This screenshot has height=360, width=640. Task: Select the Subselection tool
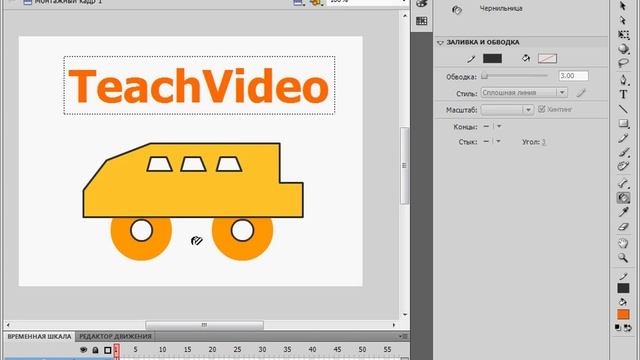click(x=623, y=20)
